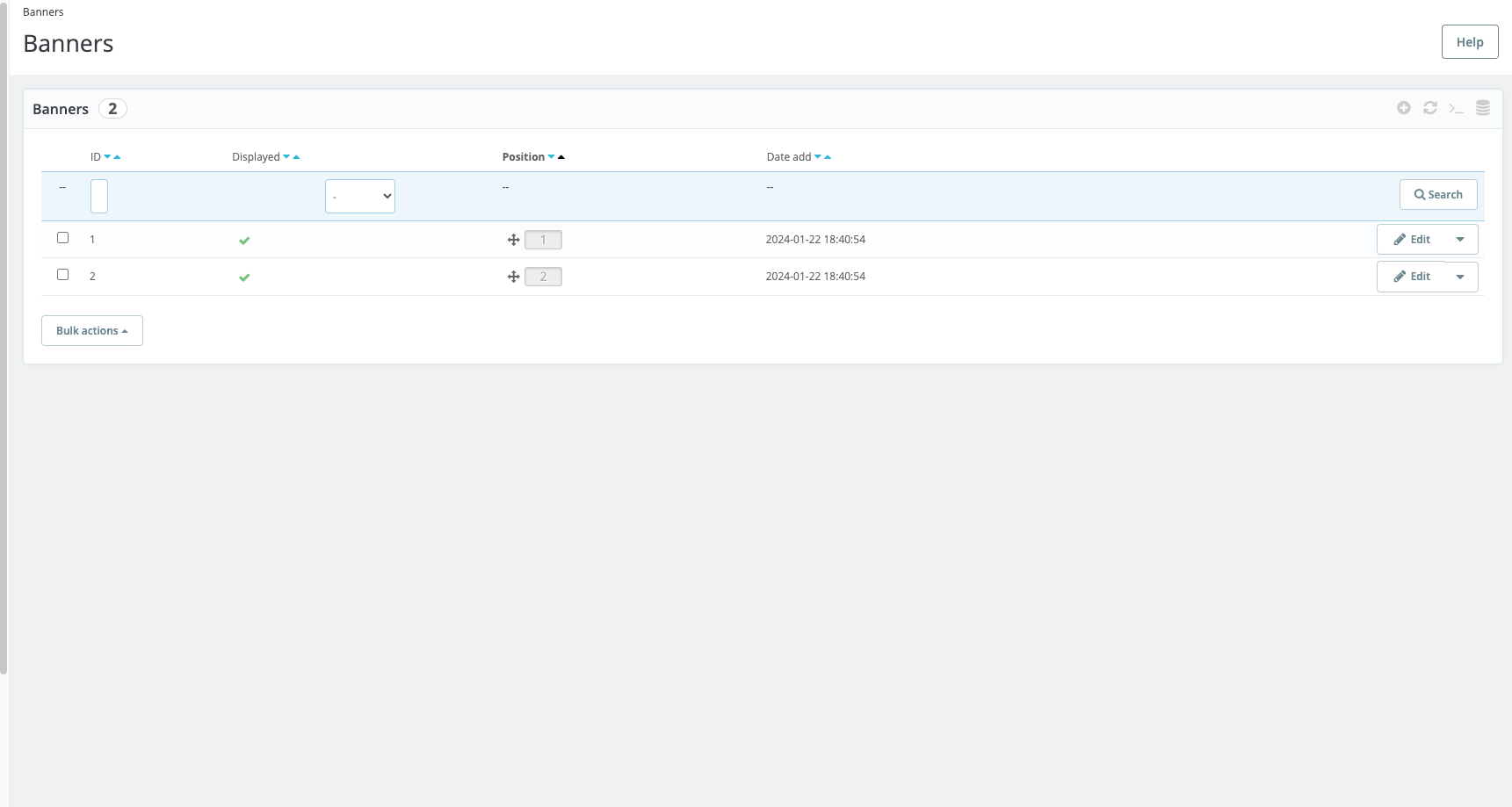Sort ID column ascending
The image size is (1512, 807).
tap(117, 157)
